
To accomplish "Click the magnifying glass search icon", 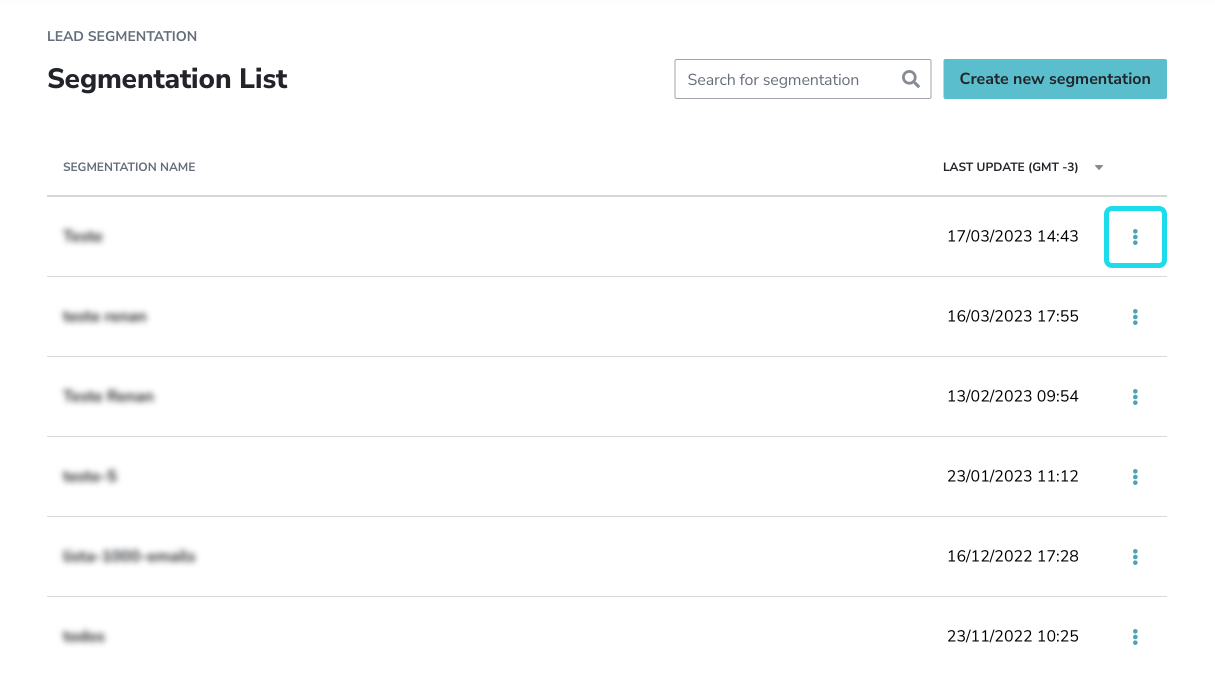I will point(910,80).
